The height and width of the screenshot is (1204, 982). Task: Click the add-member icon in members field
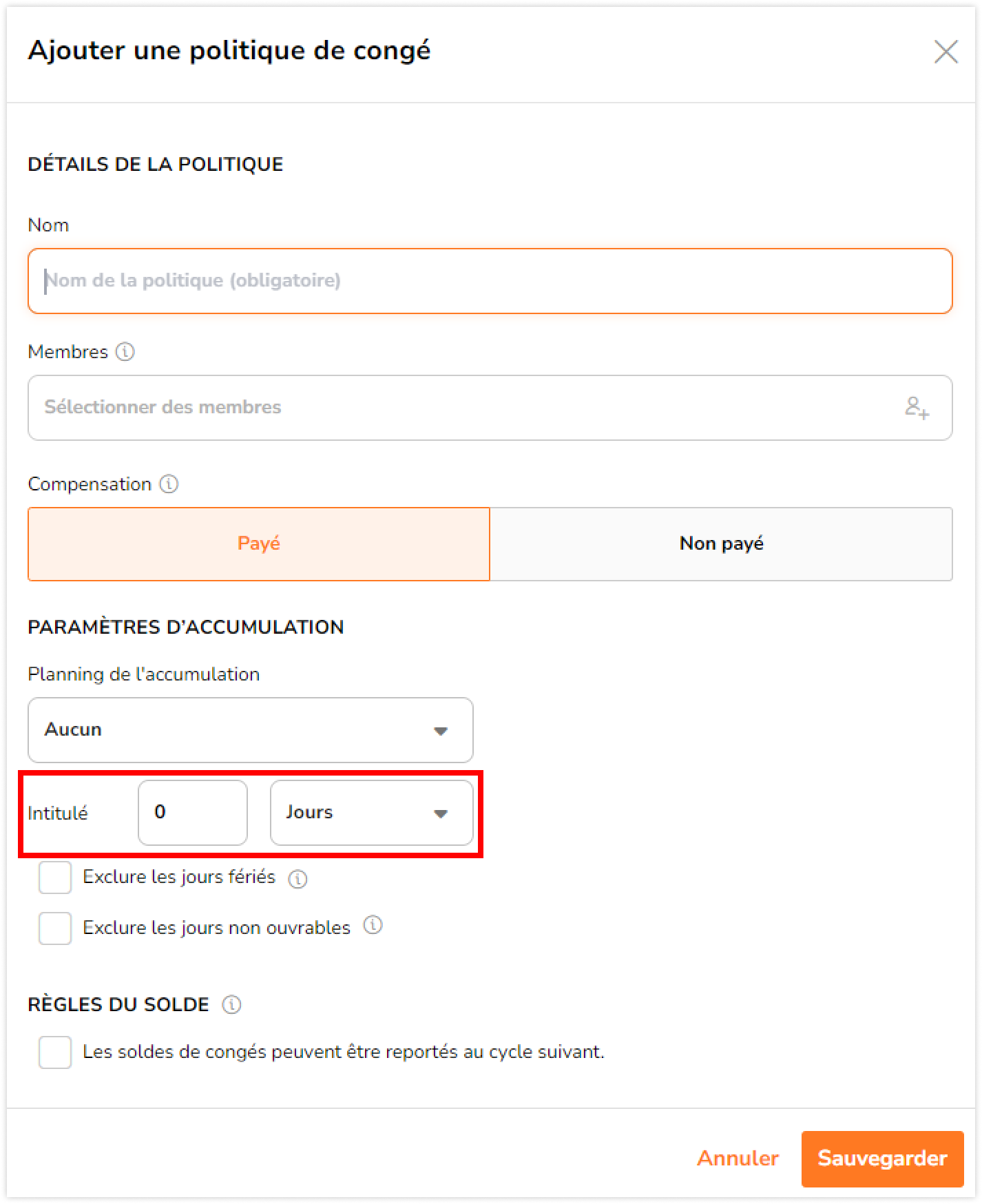[x=917, y=408]
